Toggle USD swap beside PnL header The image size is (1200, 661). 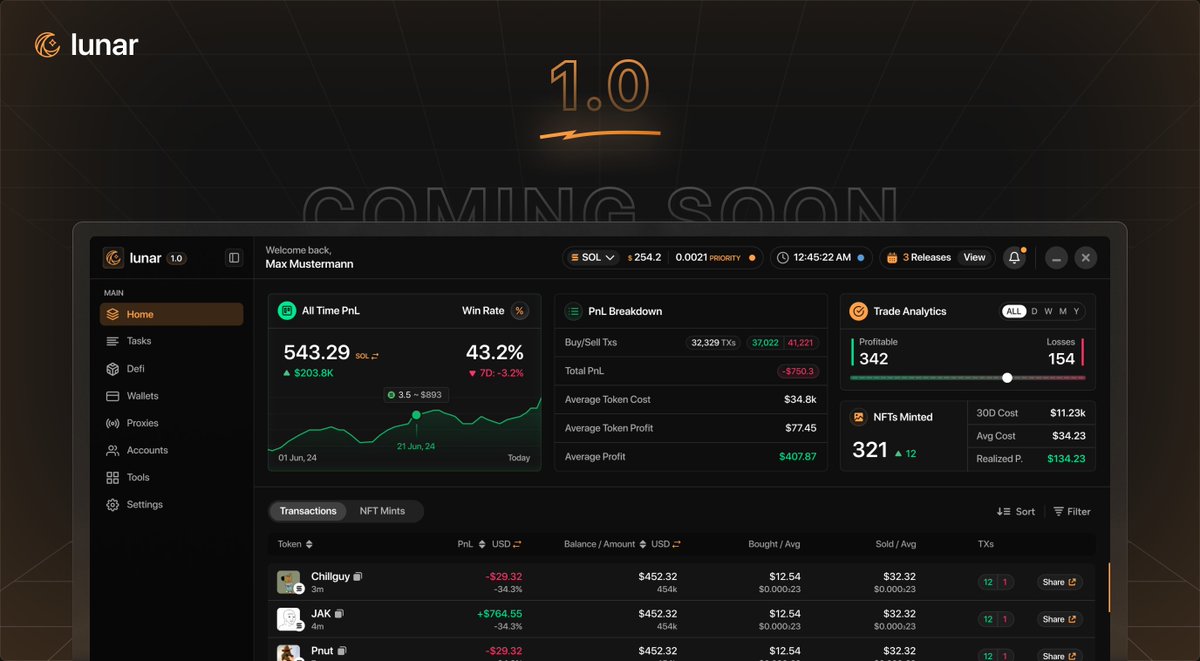click(516, 544)
